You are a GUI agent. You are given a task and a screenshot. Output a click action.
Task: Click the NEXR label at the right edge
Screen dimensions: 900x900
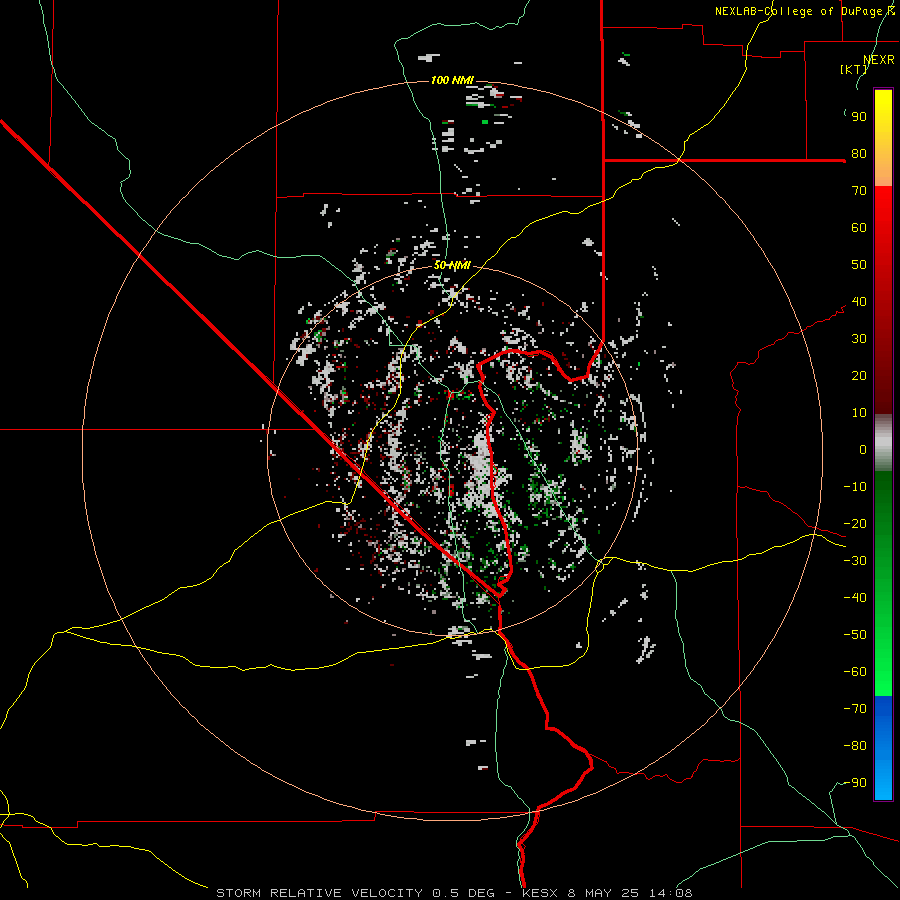point(879,60)
